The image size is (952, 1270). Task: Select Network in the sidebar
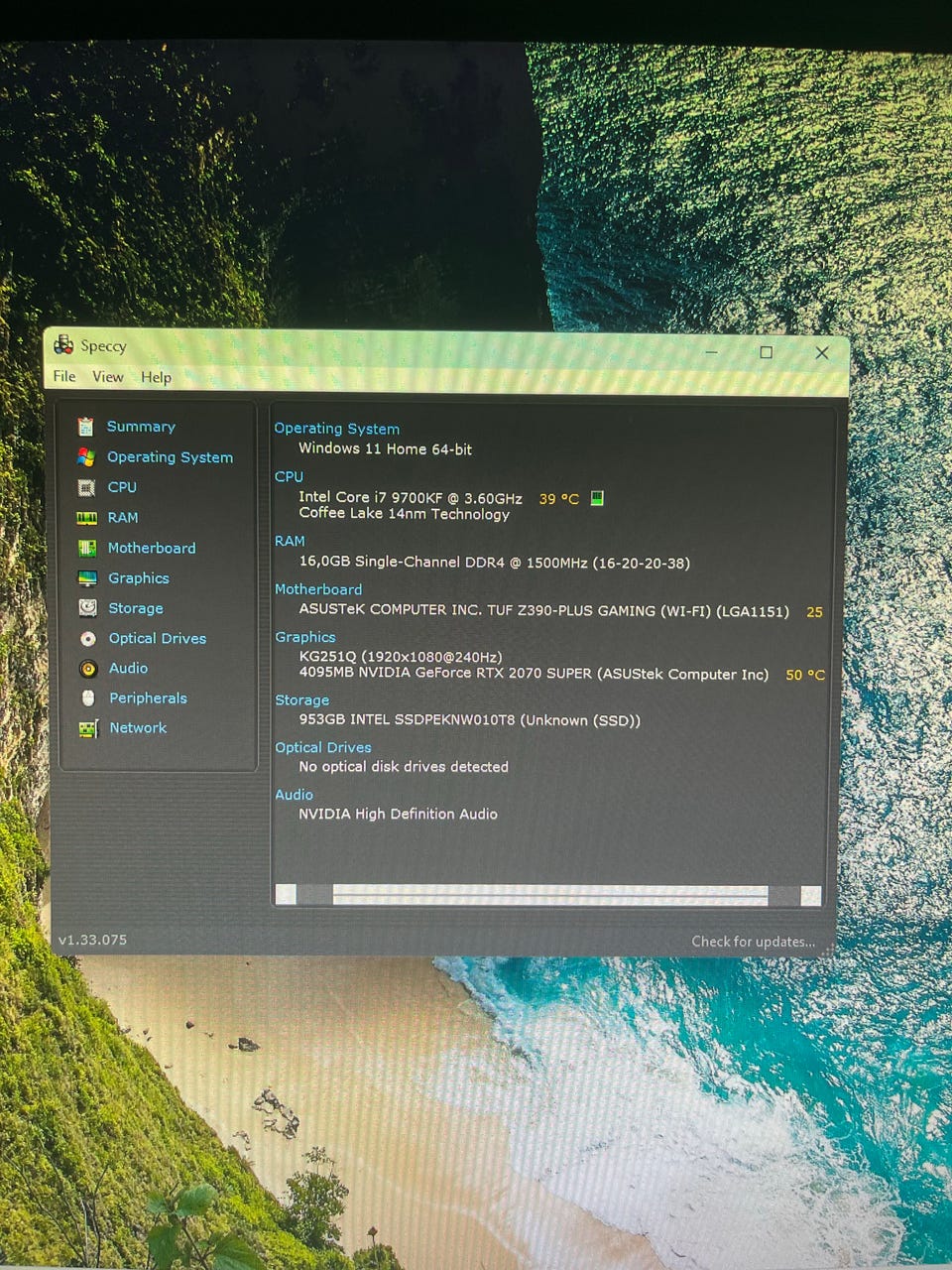coord(138,728)
